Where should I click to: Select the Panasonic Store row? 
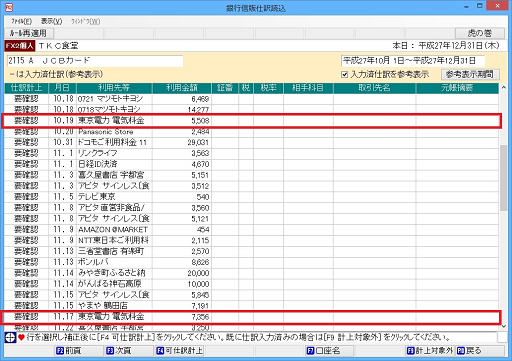pyautogui.click(x=252, y=132)
